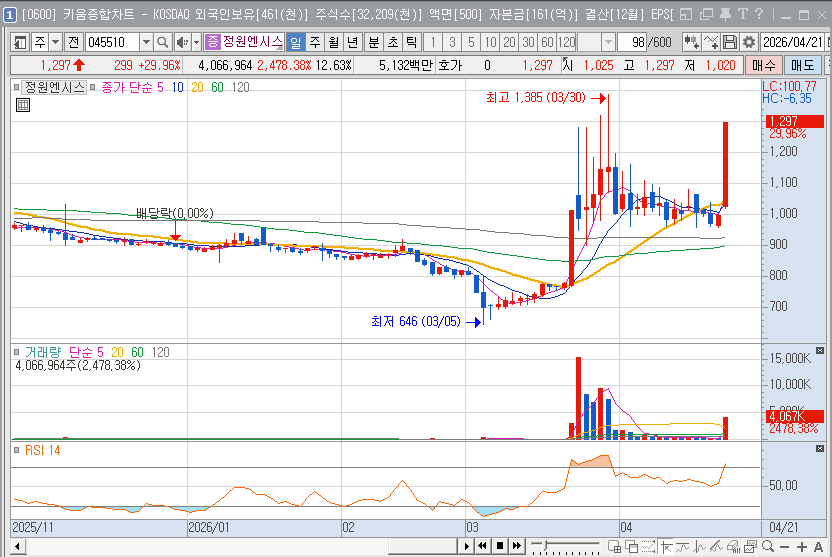Click the title bar layout window icon
Image resolution: width=832 pixels, height=557 pixels.
(x=686, y=14)
